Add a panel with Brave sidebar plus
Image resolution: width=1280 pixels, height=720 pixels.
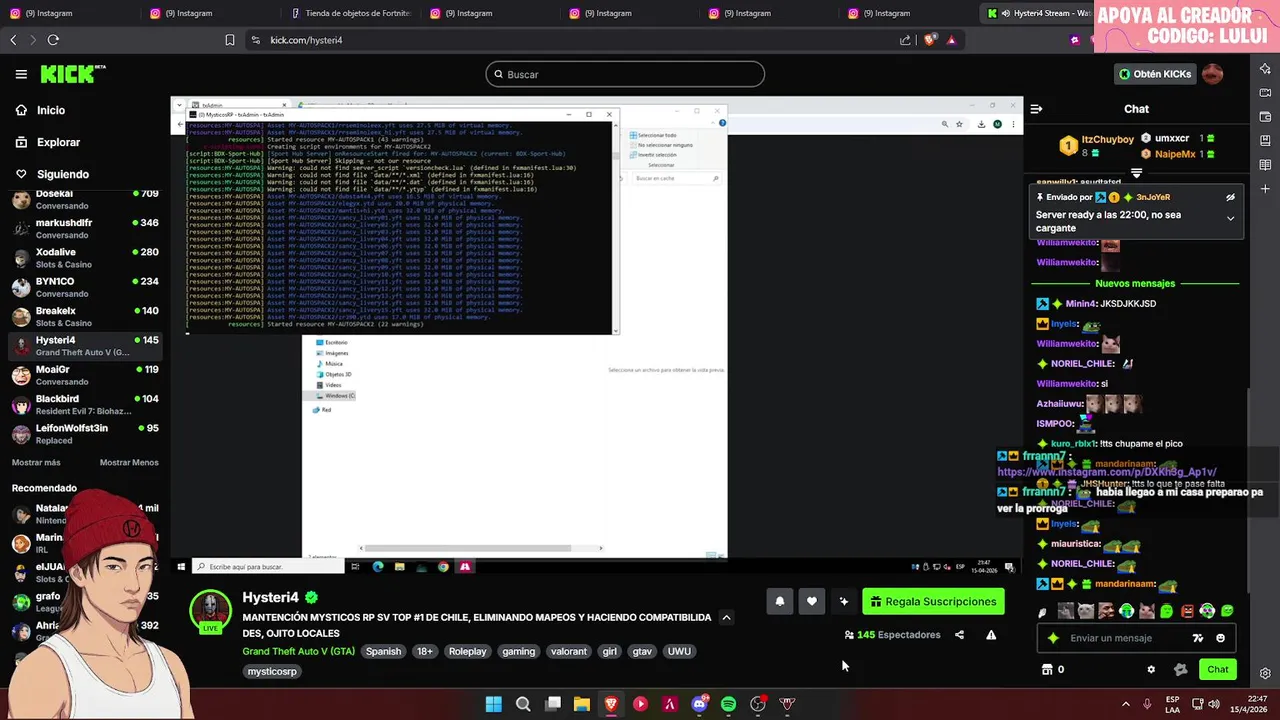point(1265,189)
